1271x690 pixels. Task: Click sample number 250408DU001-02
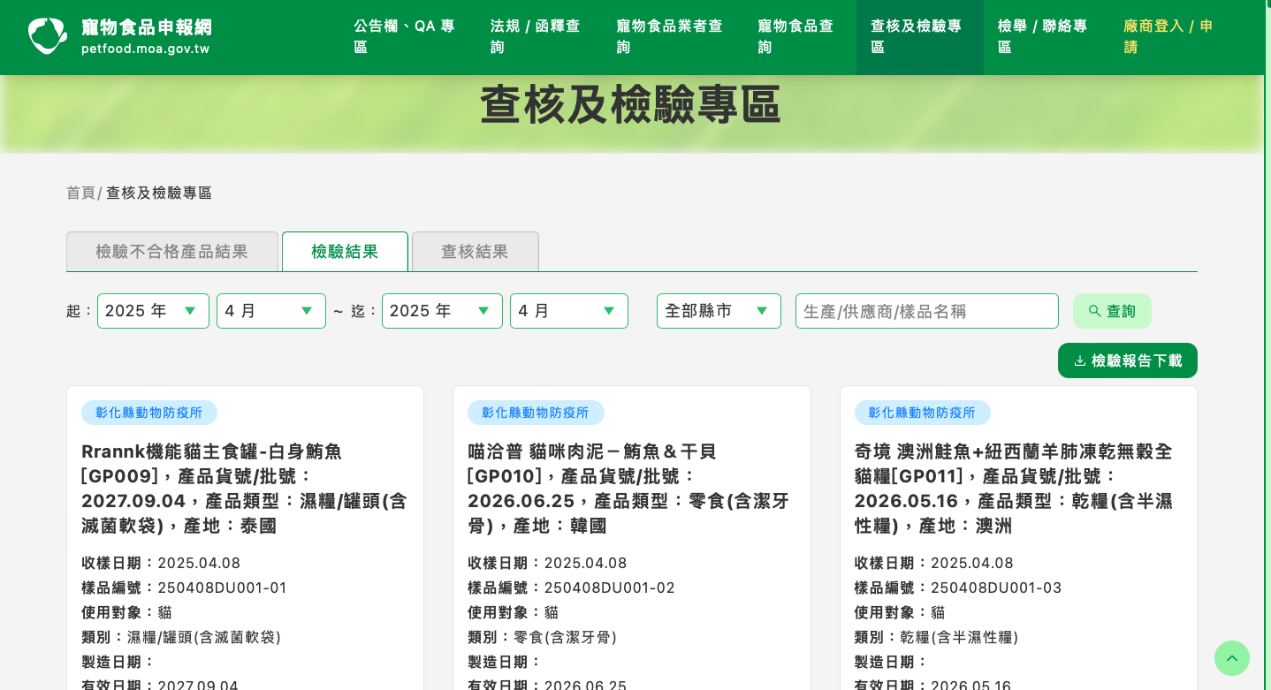point(609,587)
